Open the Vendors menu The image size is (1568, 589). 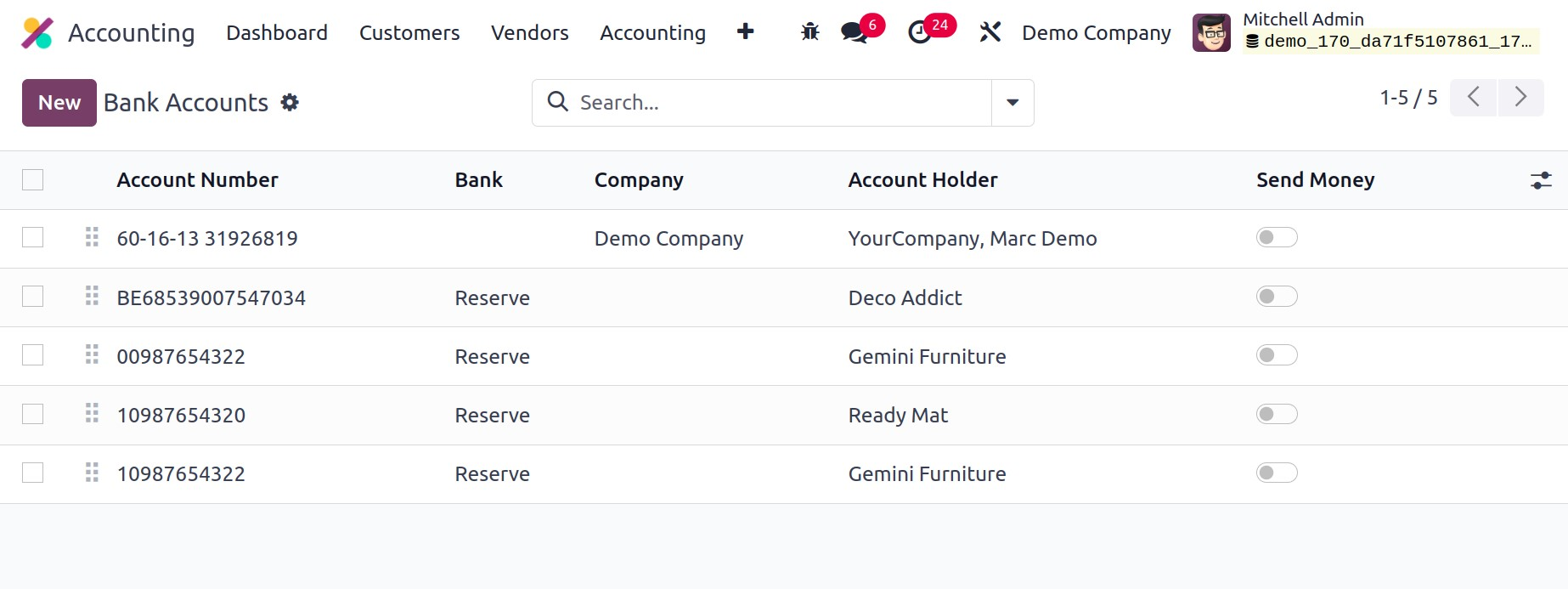(x=529, y=33)
